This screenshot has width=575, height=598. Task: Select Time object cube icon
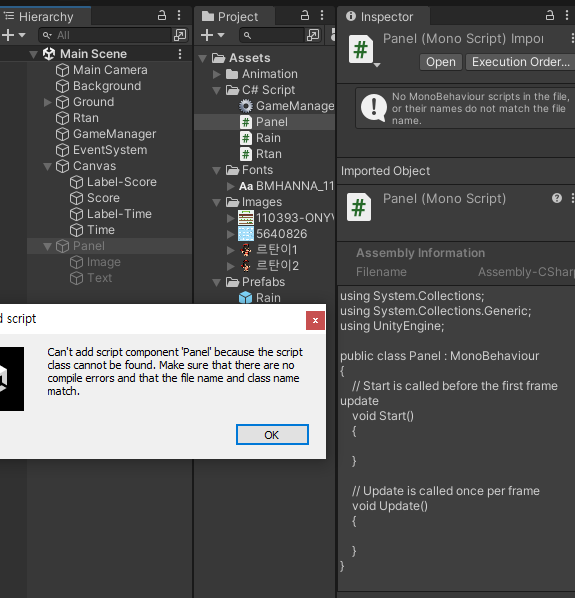click(x=76, y=230)
